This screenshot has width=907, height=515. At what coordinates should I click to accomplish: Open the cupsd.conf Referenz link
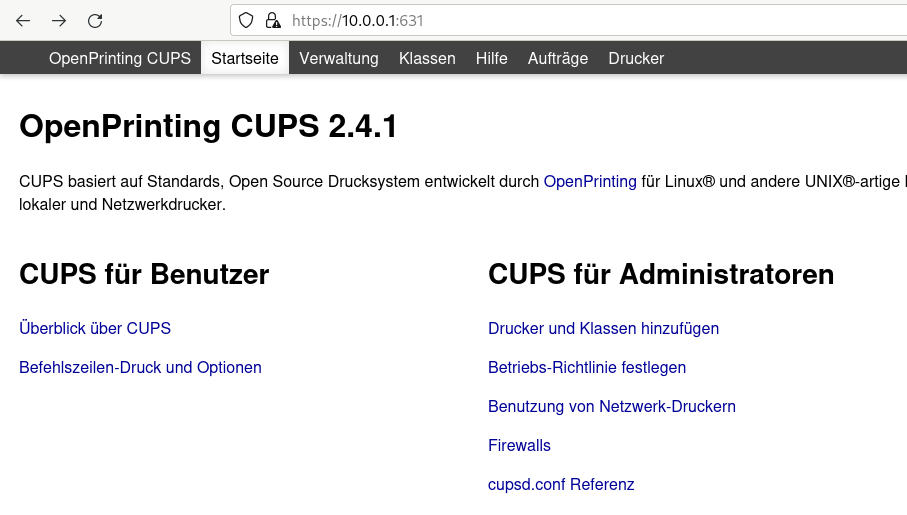click(x=561, y=484)
